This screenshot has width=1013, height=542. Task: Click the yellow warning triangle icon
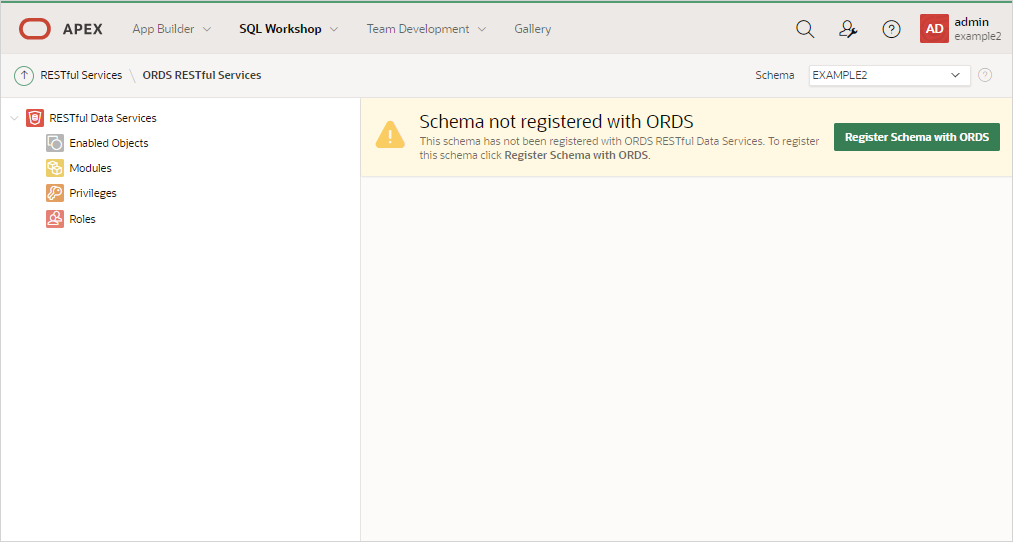(x=390, y=135)
